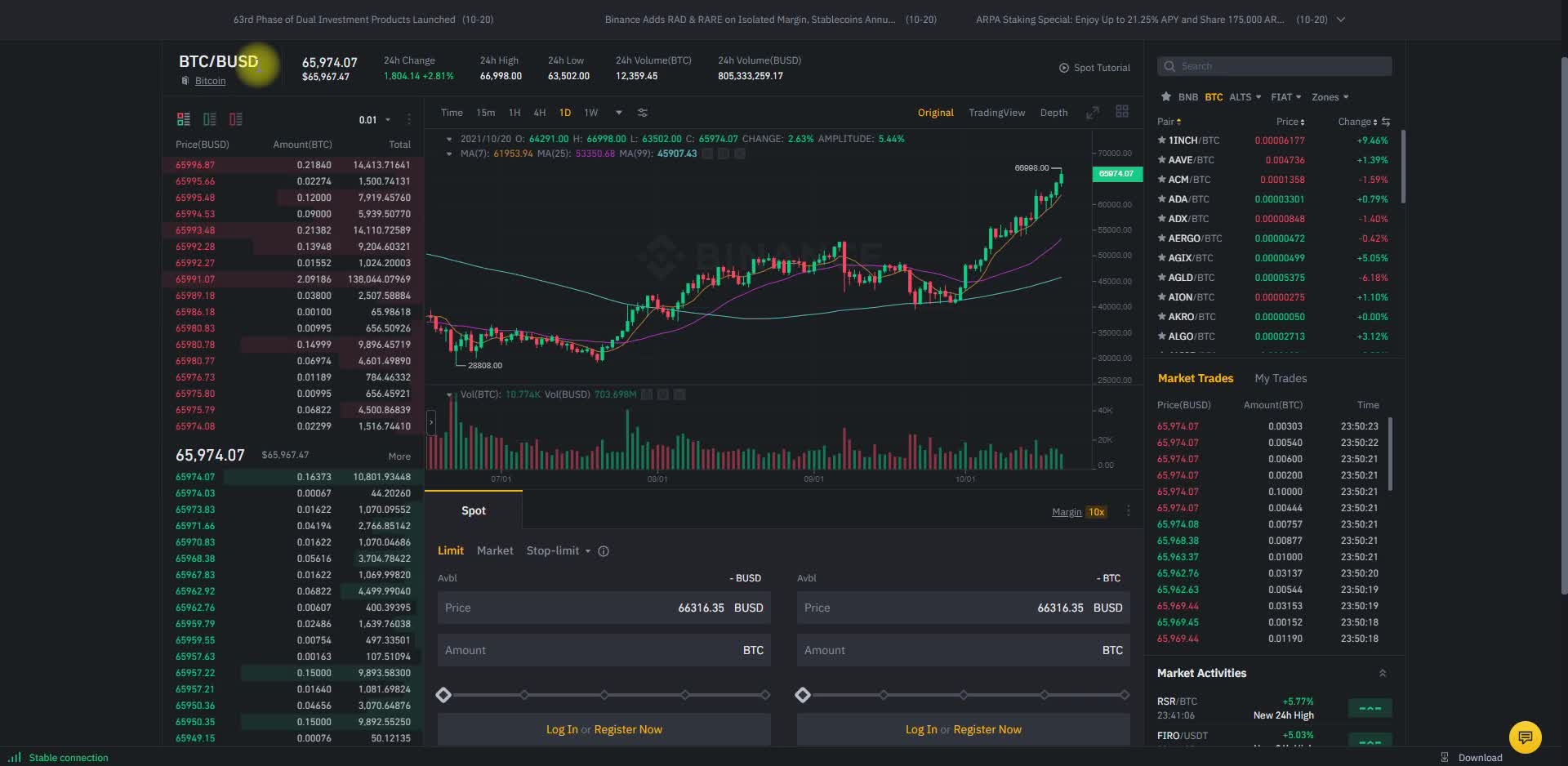Click the market pair Search field

(x=1274, y=66)
